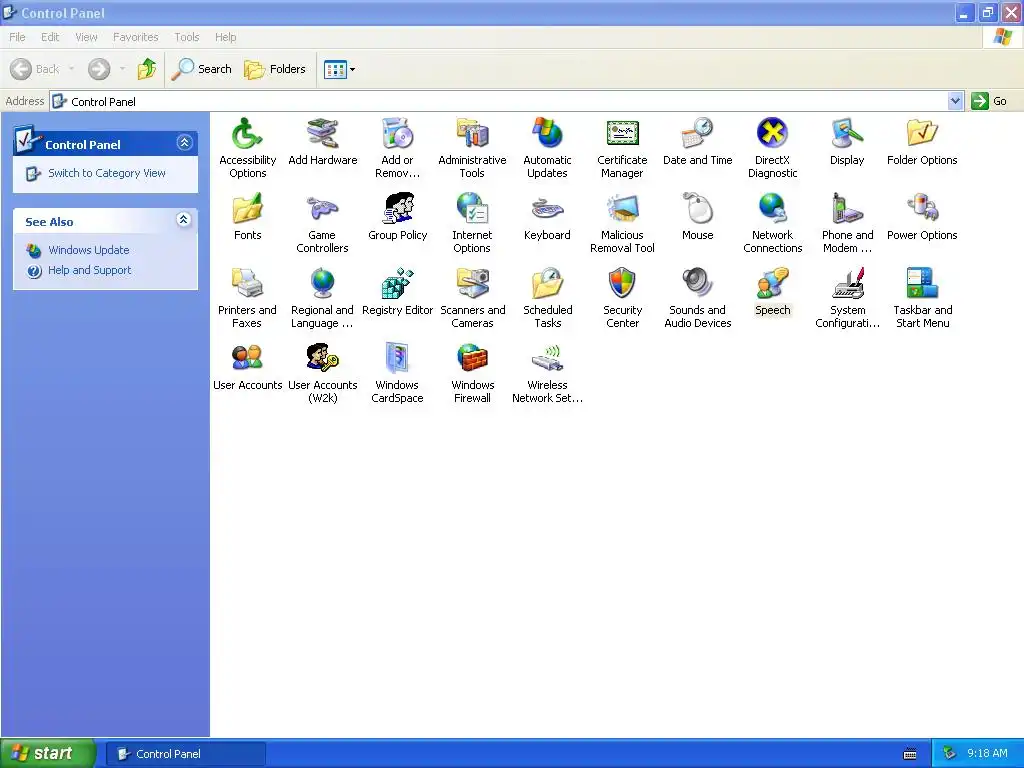Click the Start button
1024x768 pixels.
coord(48,754)
